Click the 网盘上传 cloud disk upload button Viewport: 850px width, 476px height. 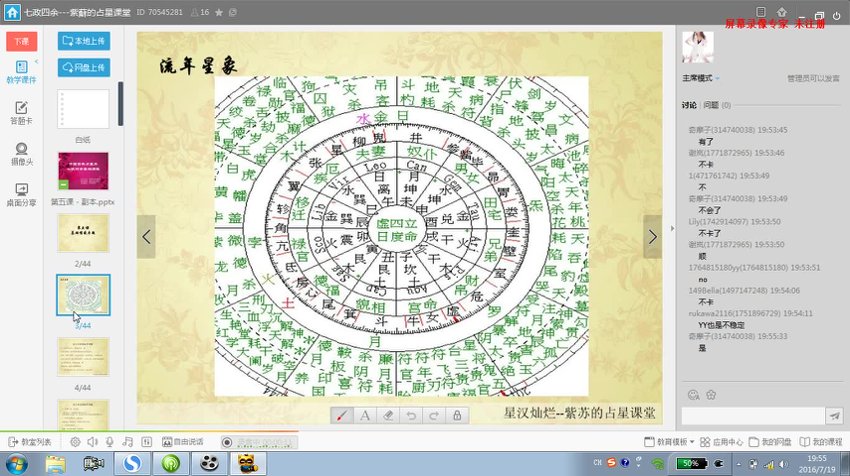pyautogui.click(x=84, y=68)
